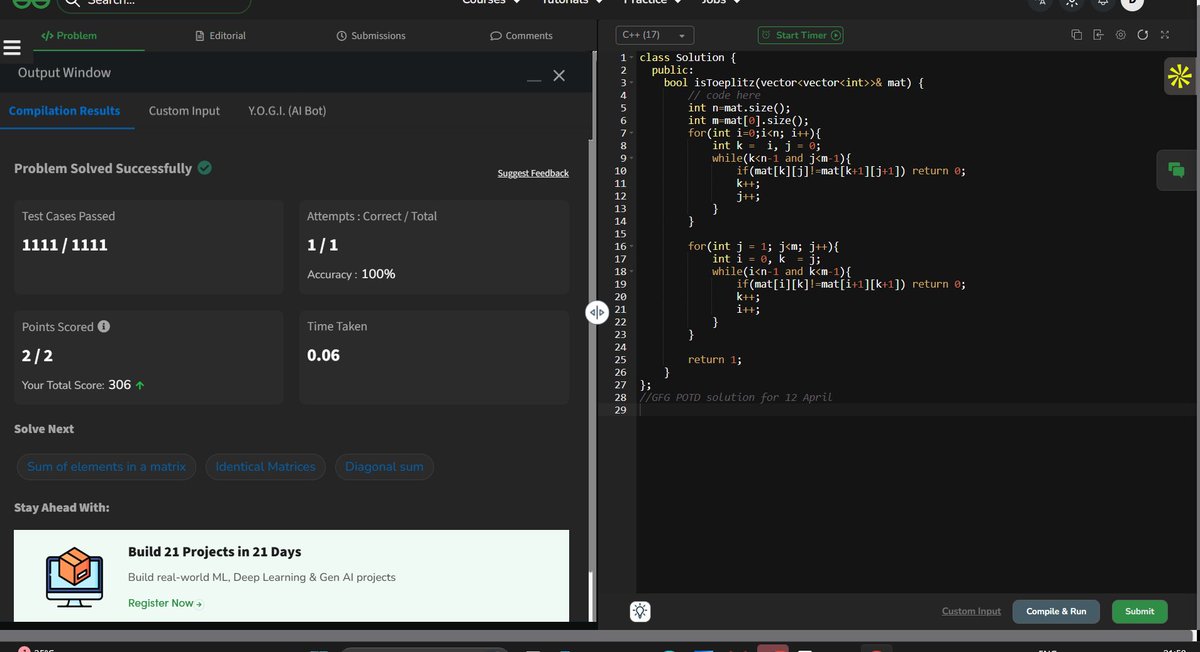Start the timer button
1200x652 pixels.
(800, 35)
